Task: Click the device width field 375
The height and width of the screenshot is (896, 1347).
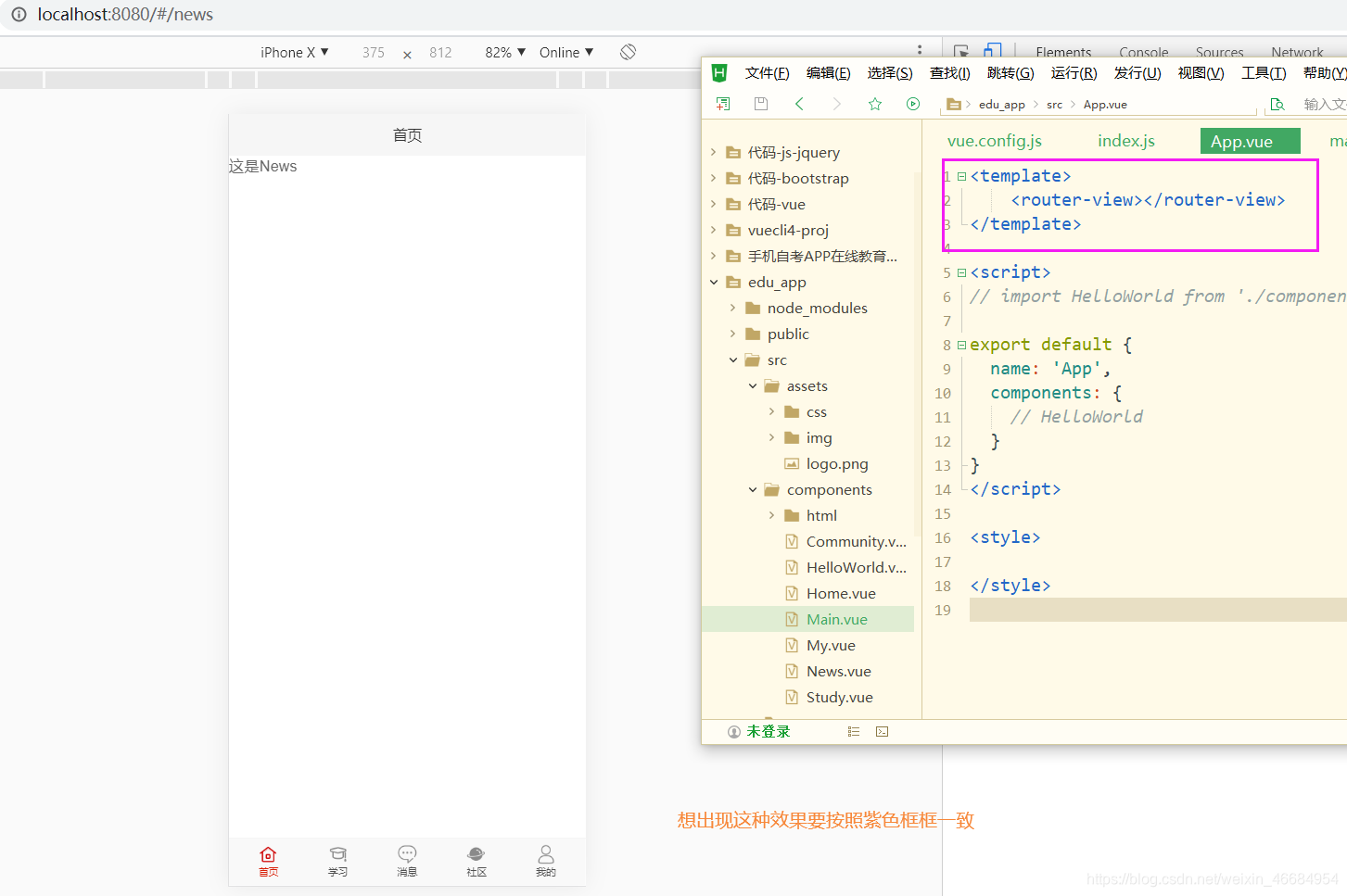Action: click(374, 53)
